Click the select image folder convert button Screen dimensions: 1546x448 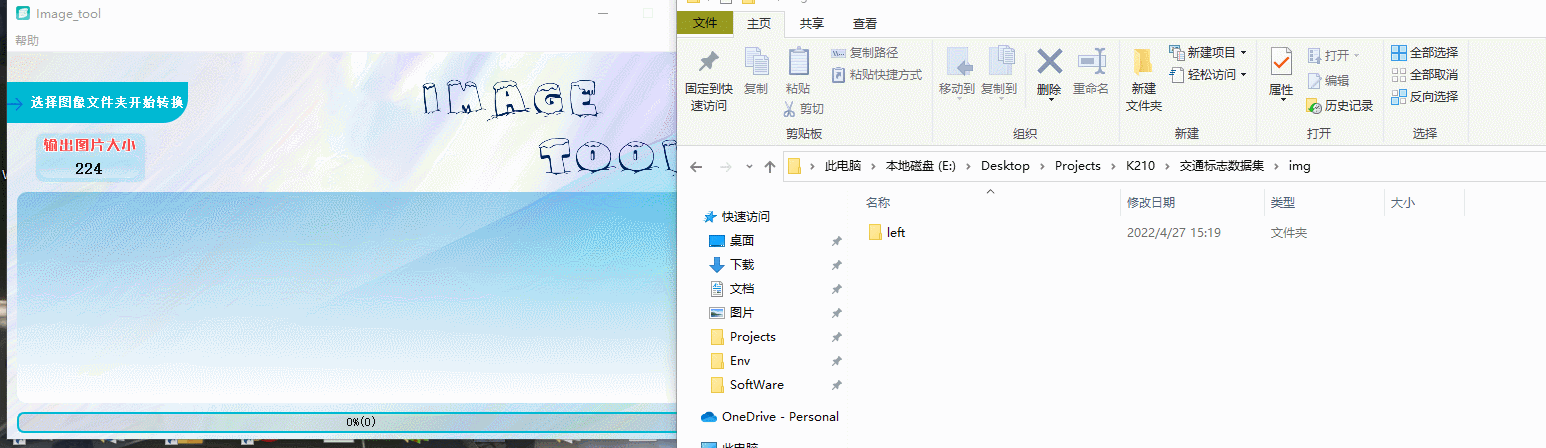(96, 102)
